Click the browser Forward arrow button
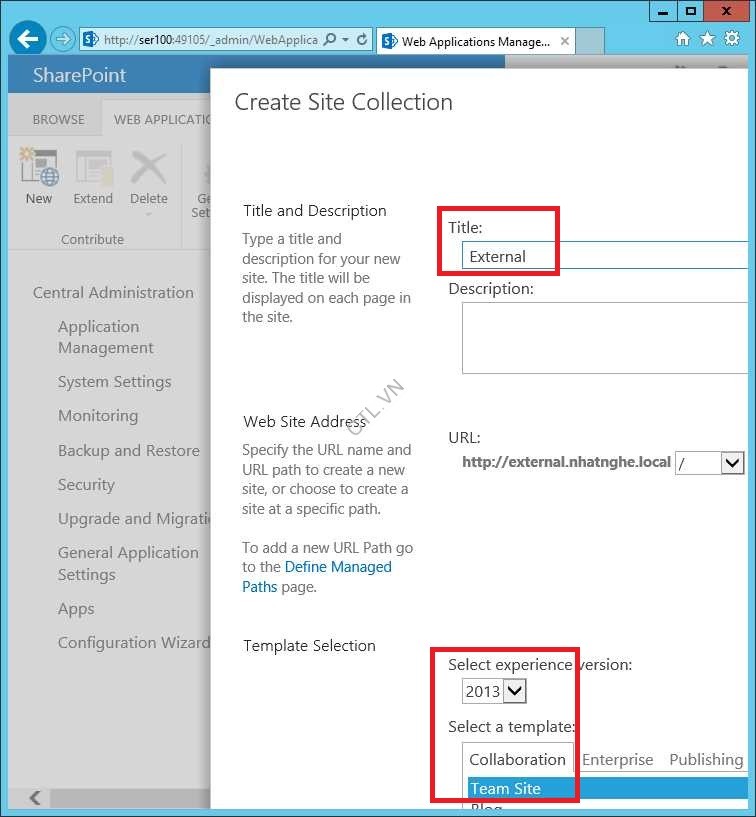The height and width of the screenshot is (817, 756). tap(63, 40)
